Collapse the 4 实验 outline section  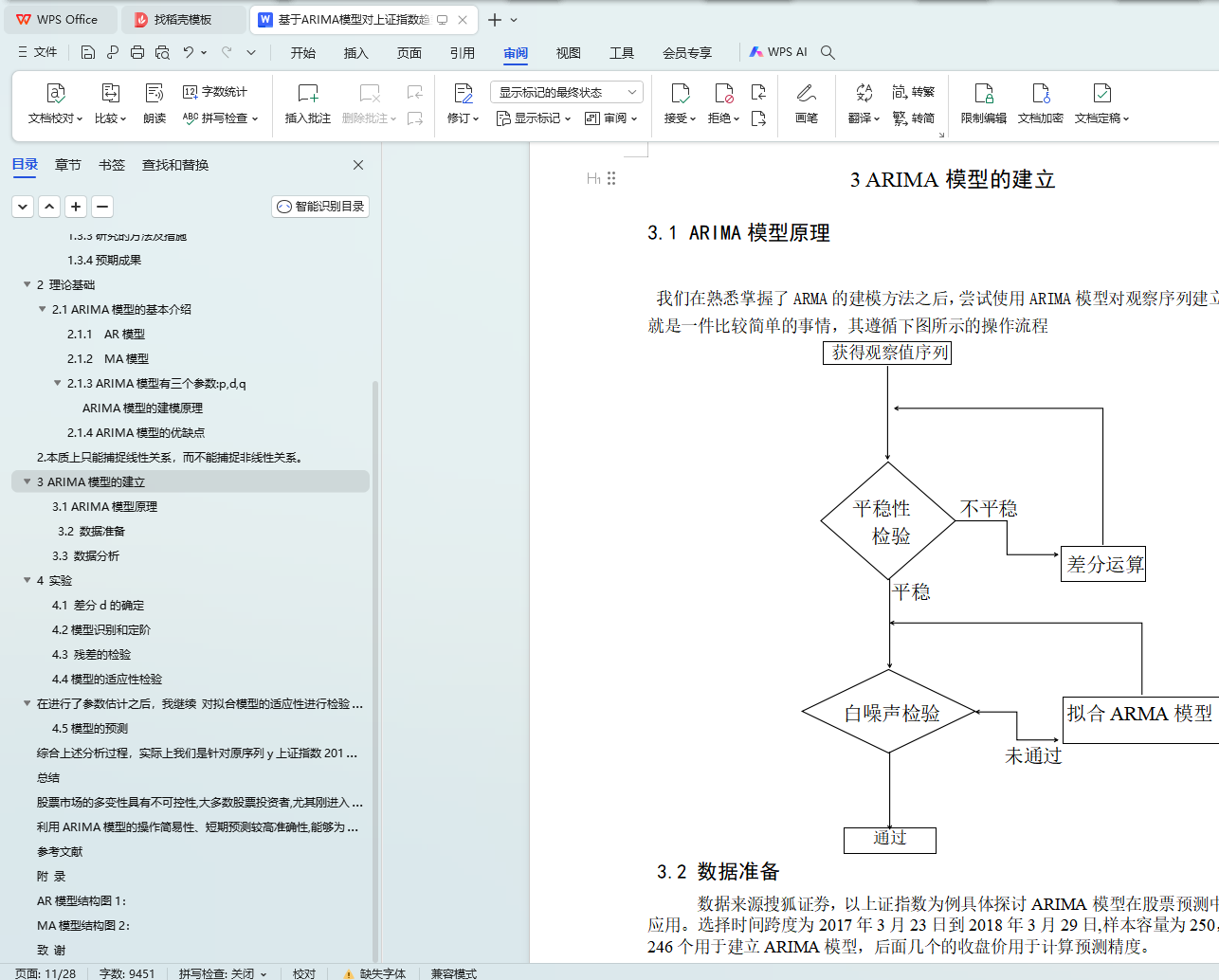coord(27,580)
